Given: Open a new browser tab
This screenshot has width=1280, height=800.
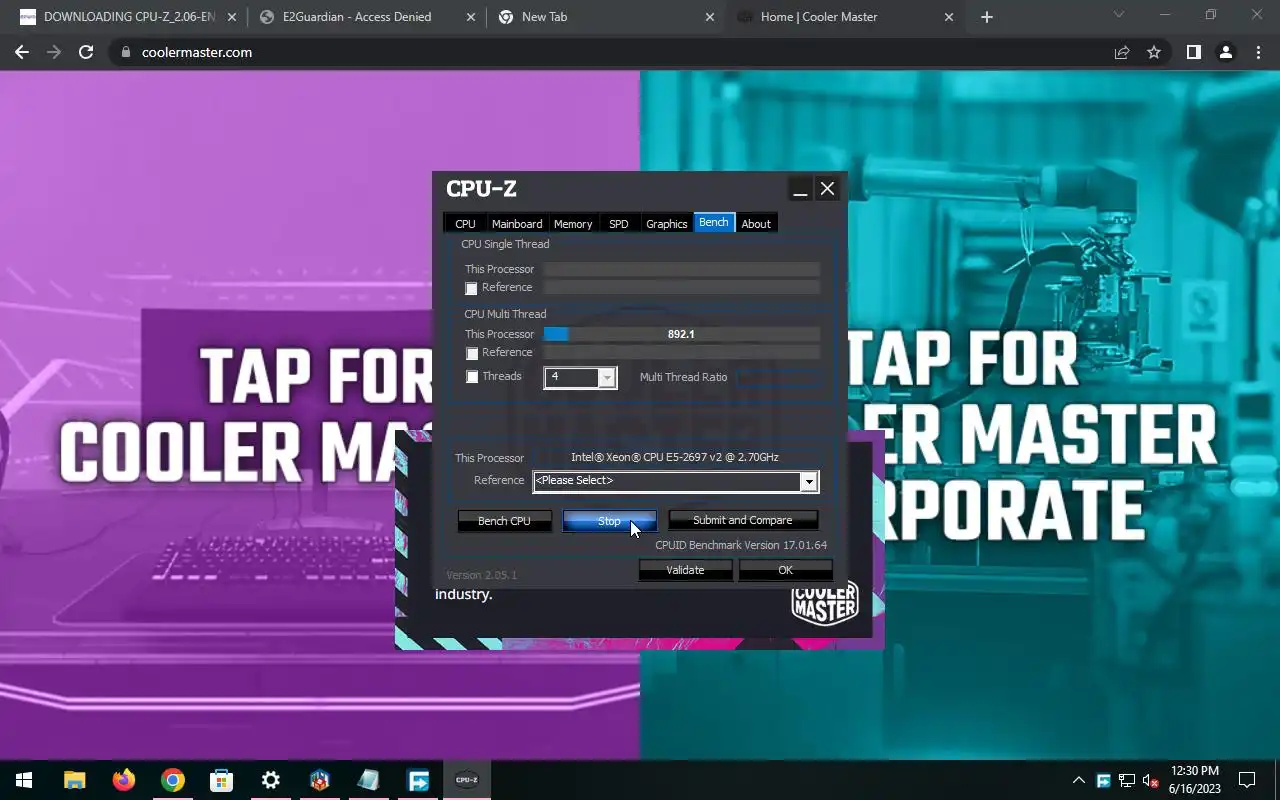Looking at the screenshot, I should pyautogui.click(x=987, y=17).
